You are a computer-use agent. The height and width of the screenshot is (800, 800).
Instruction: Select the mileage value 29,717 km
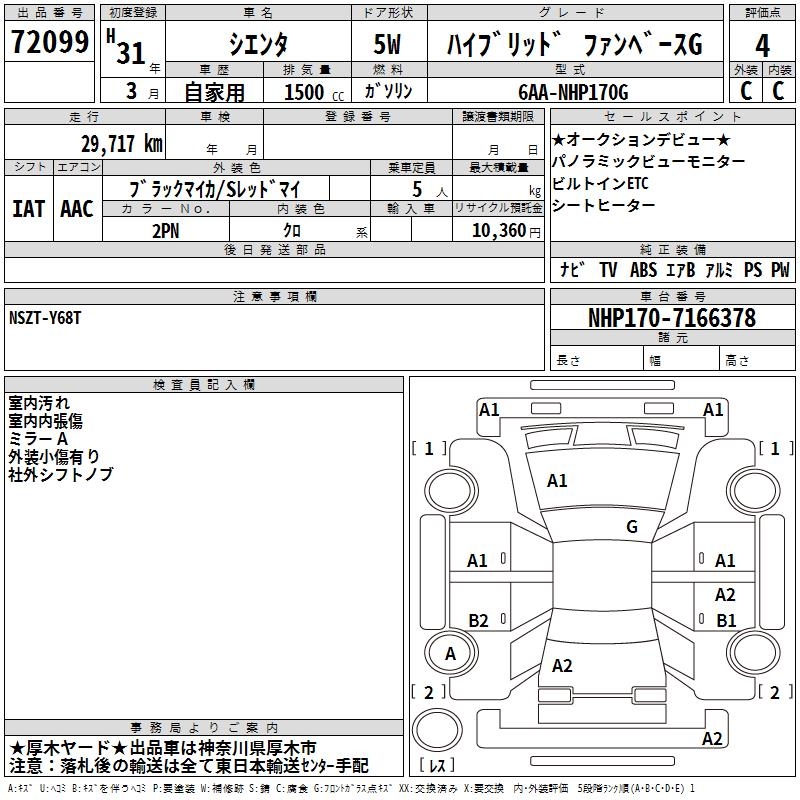pyautogui.click(x=122, y=144)
